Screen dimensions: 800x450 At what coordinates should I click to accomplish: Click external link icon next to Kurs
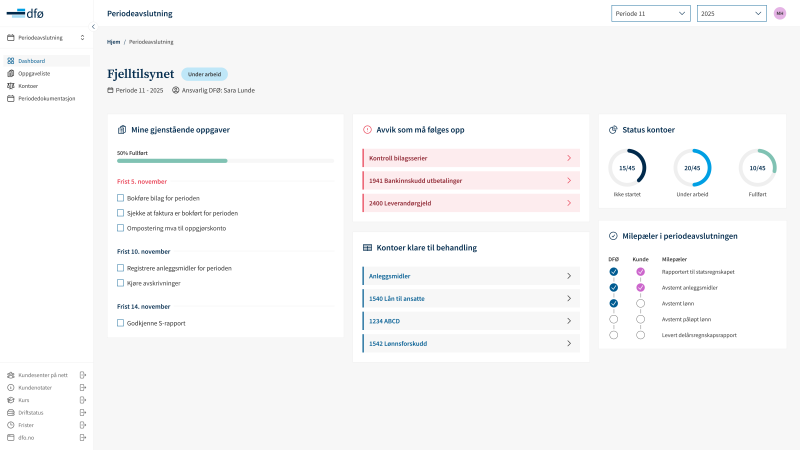(x=83, y=400)
